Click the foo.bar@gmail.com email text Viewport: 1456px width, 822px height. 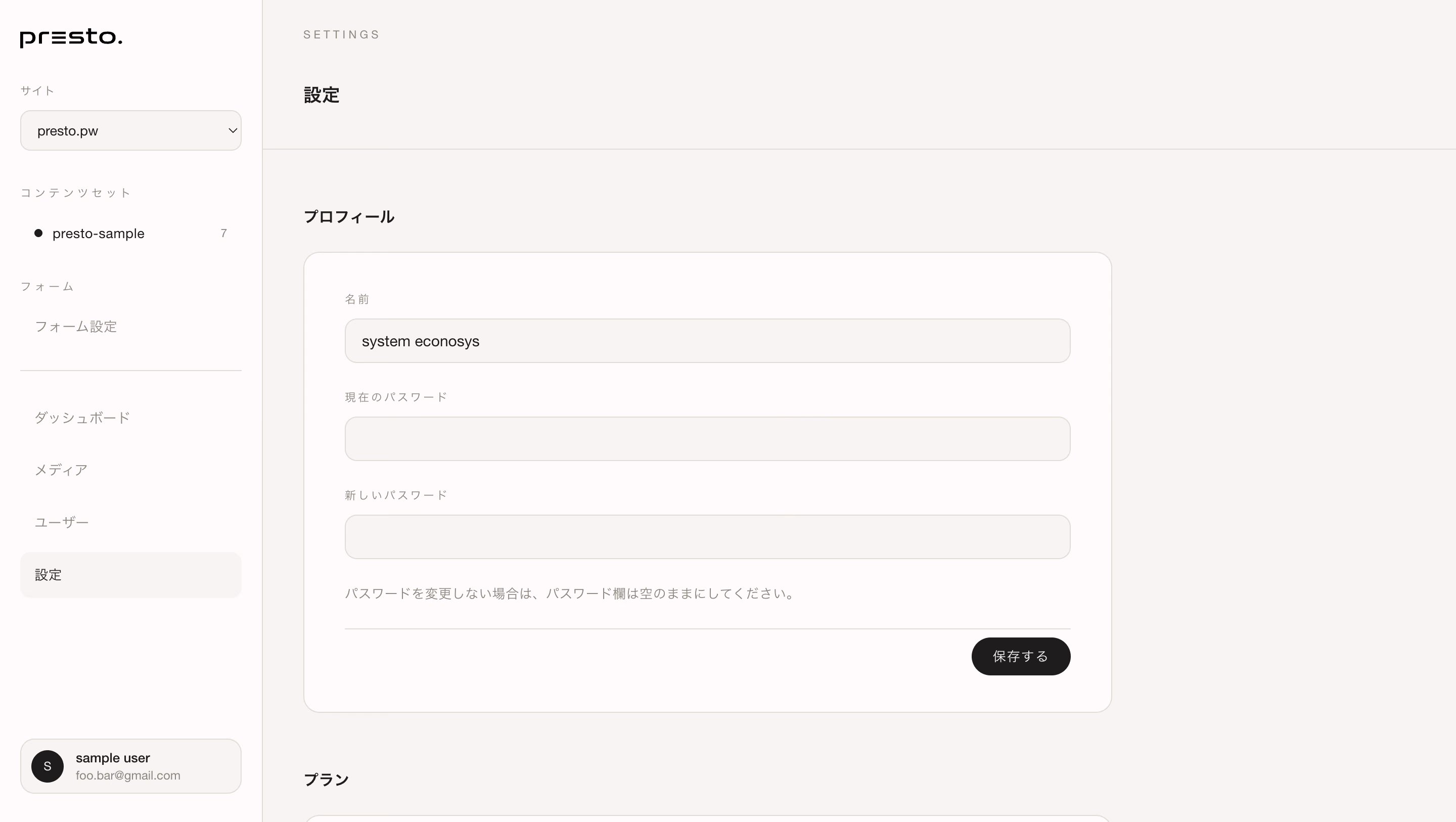point(128,775)
